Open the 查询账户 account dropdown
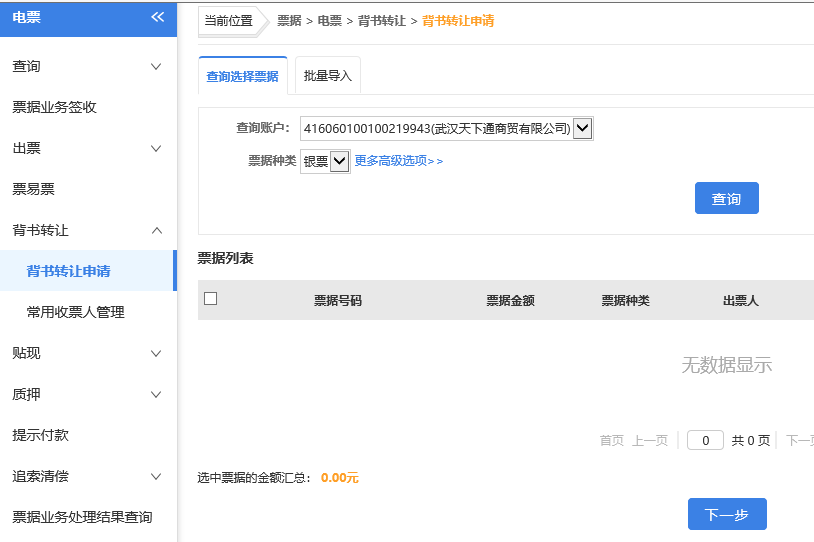The width and height of the screenshot is (814, 542). click(x=446, y=128)
